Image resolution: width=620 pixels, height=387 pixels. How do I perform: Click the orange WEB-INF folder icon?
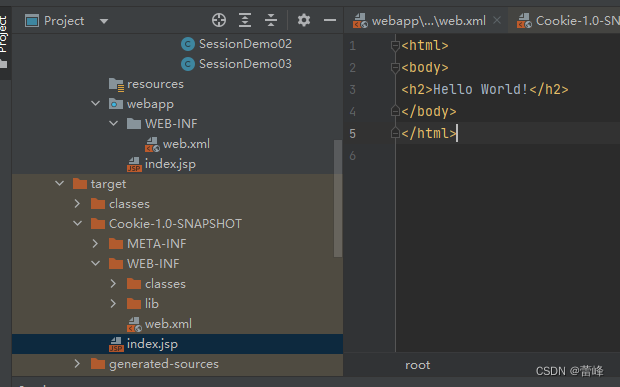tap(116, 264)
